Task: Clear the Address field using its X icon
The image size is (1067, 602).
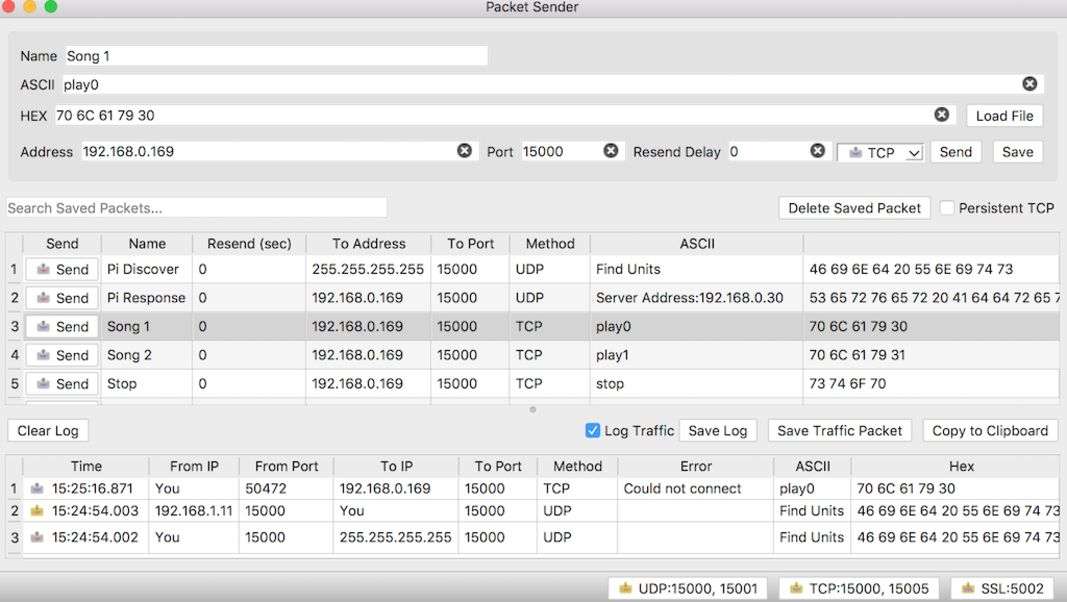Action: pos(464,151)
